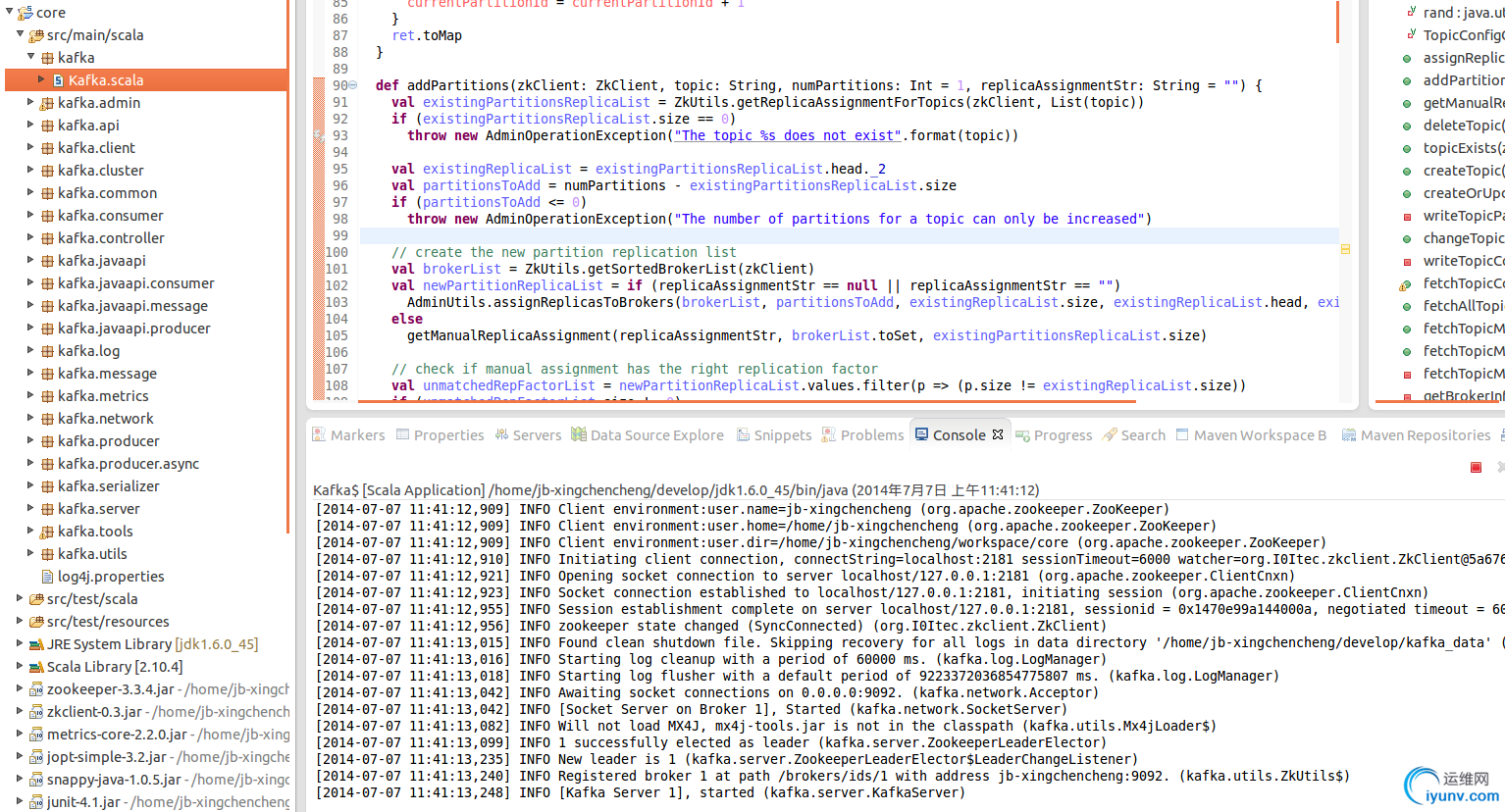Select junit-4.1.jar in the tree

[83, 802]
